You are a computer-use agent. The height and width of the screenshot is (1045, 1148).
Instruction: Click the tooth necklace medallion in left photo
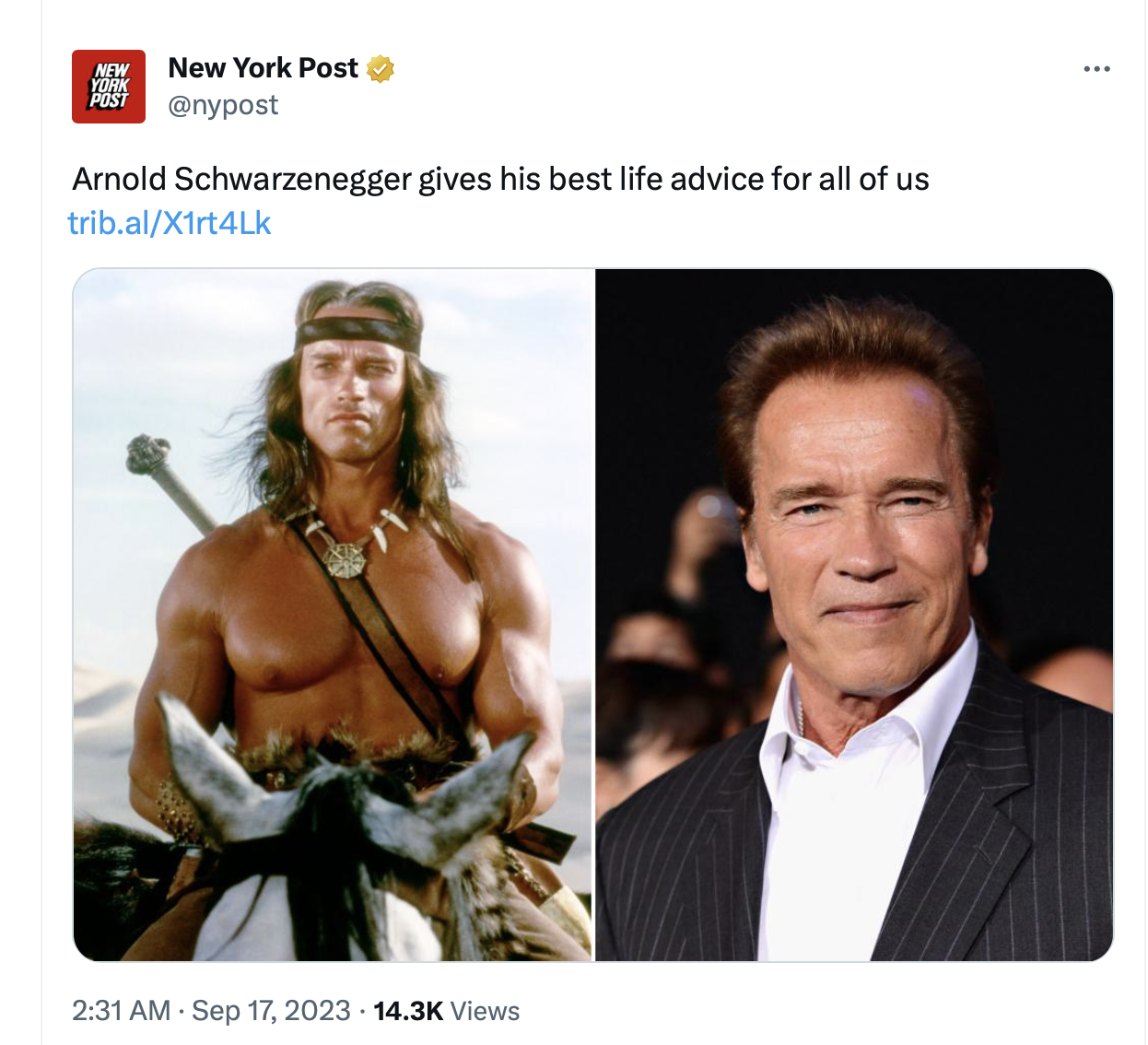(345, 556)
